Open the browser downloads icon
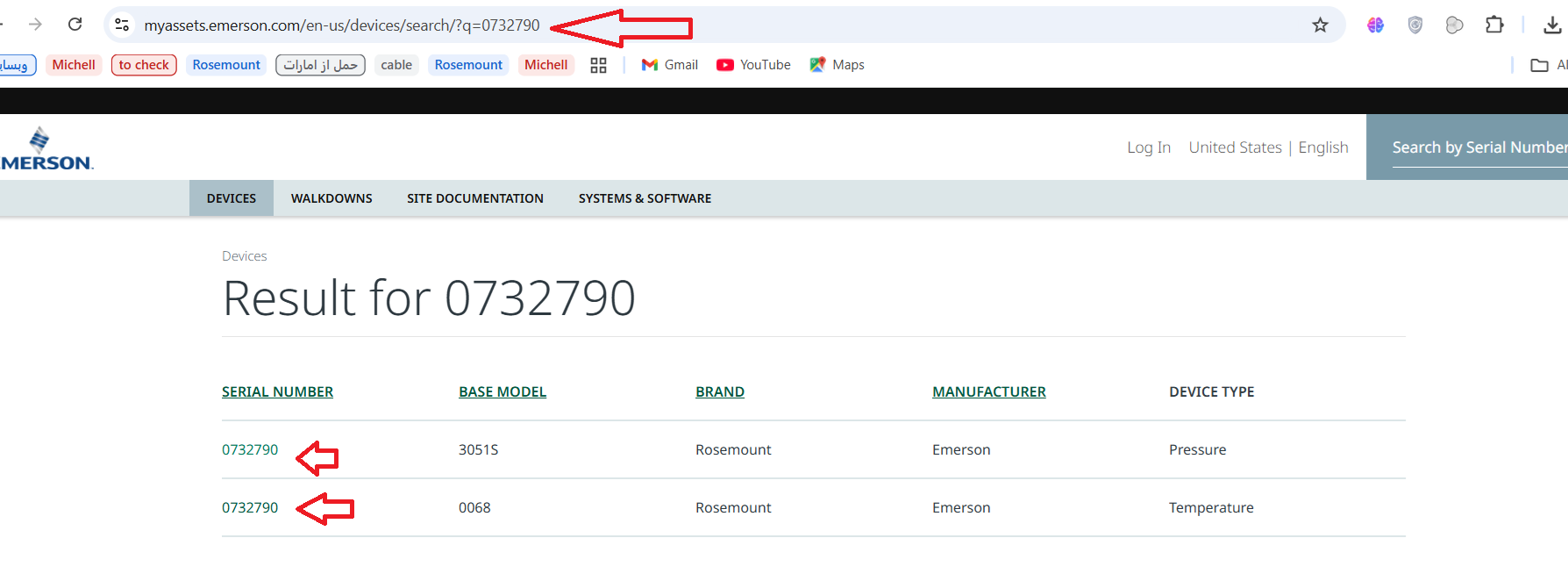This screenshot has width=1568, height=581. click(x=1551, y=25)
